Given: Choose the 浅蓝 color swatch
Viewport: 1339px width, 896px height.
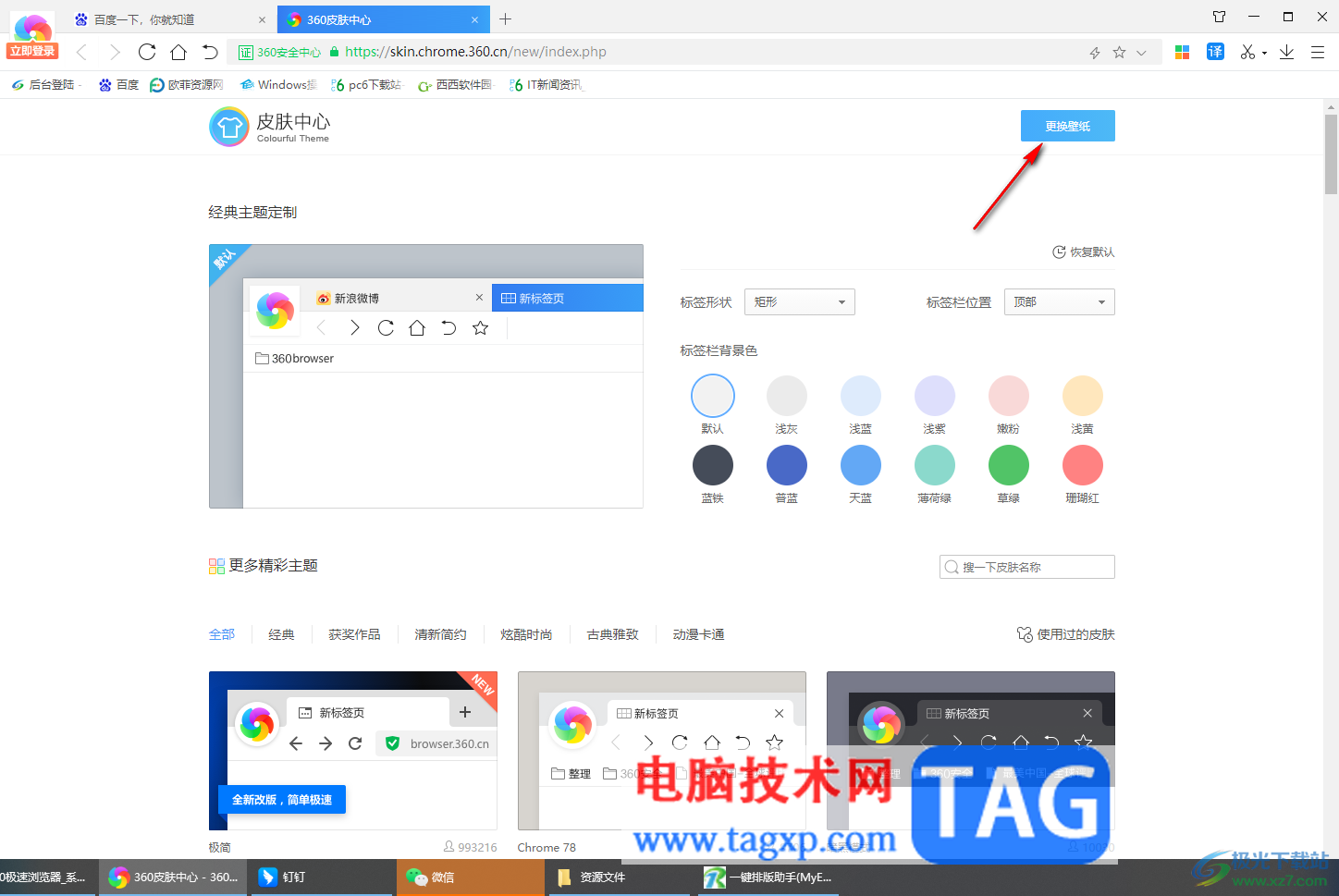Looking at the screenshot, I should 861,396.
